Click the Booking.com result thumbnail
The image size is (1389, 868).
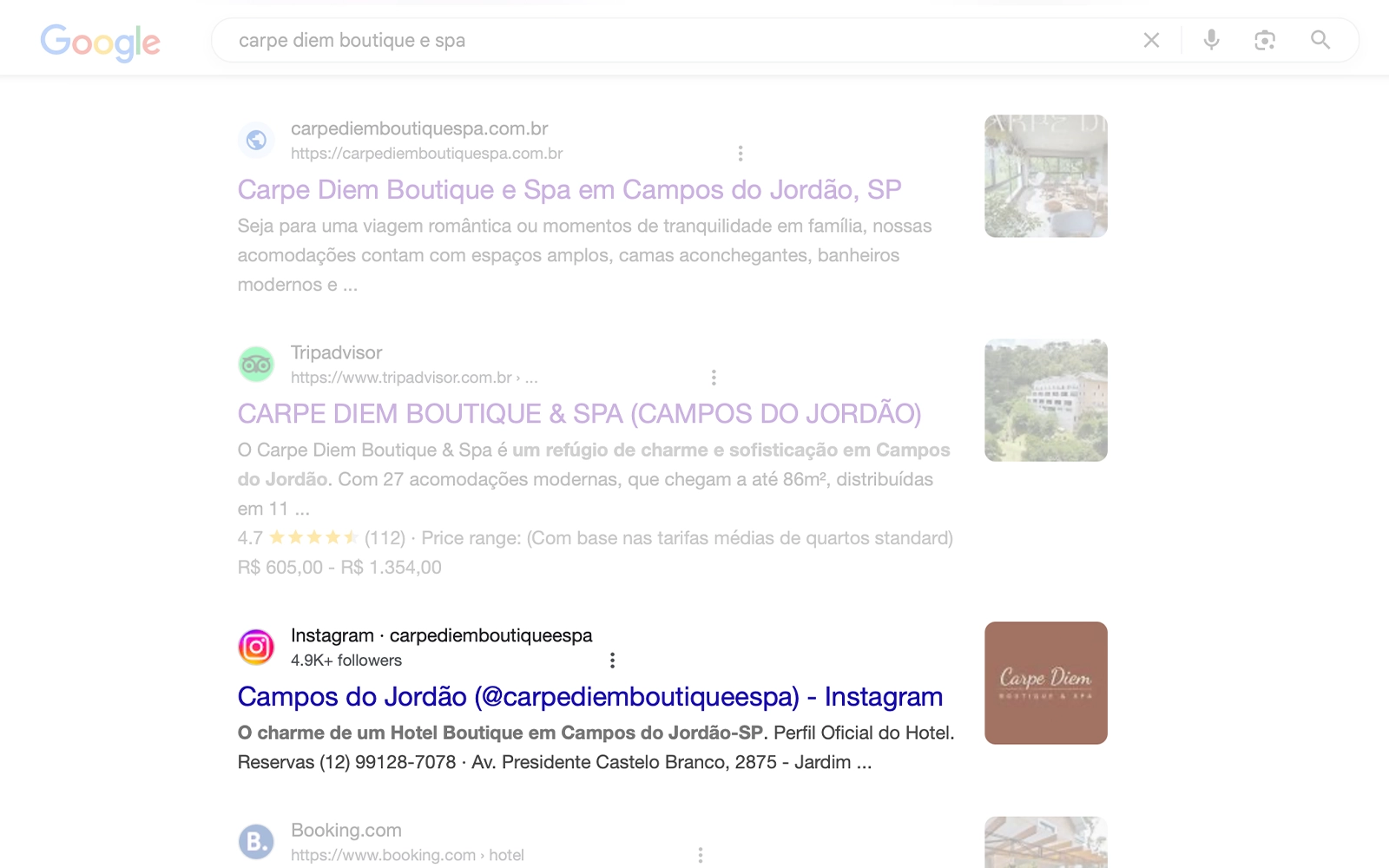1046,842
